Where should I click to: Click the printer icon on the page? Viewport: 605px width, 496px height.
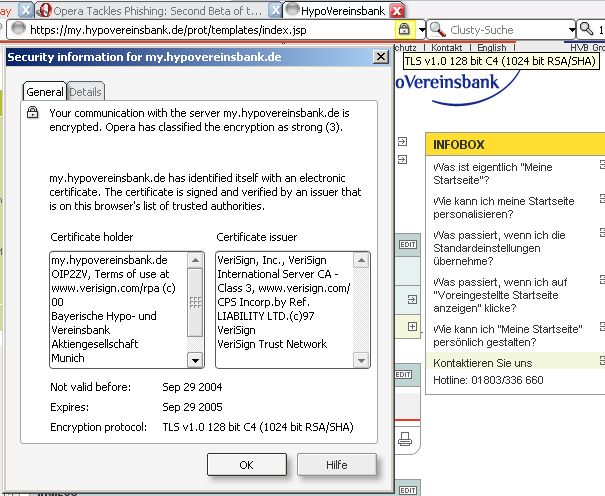pyautogui.click(x=405, y=437)
